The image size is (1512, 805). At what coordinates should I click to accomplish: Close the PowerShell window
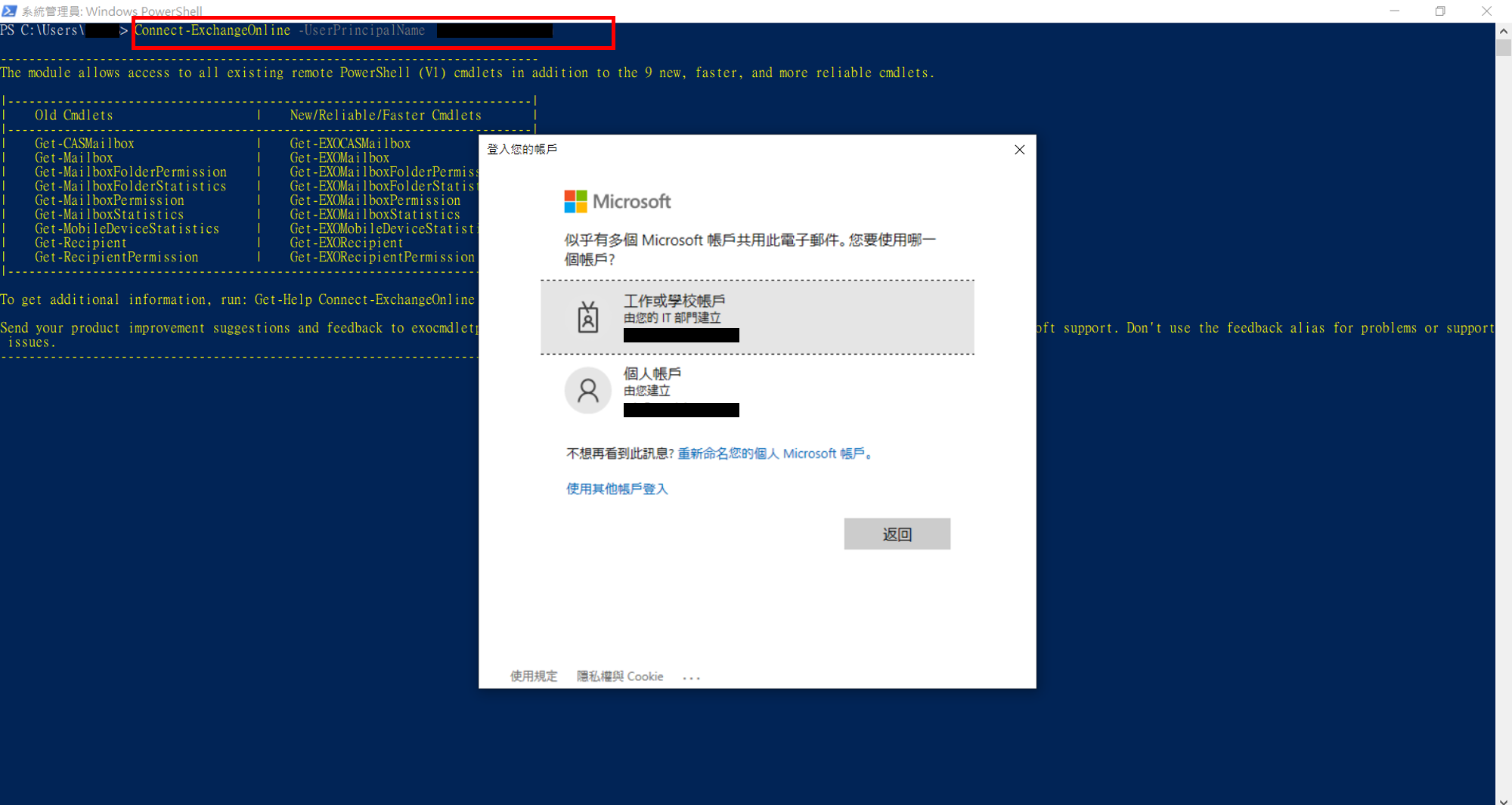(x=1486, y=11)
